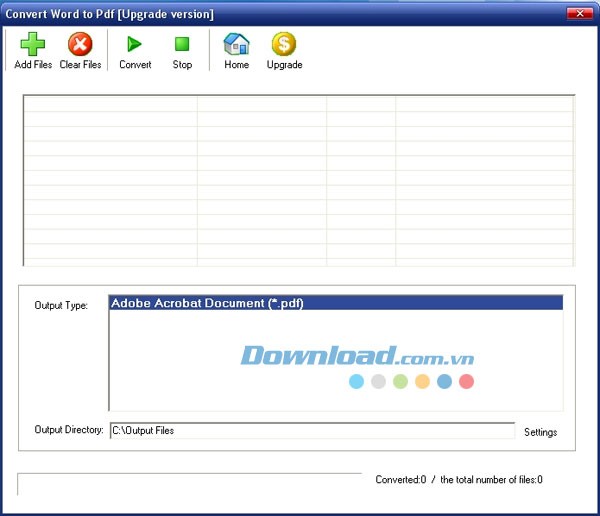This screenshot has width=600, height=516.
Task: Click the Output Type label
Action: coord(61,305)
